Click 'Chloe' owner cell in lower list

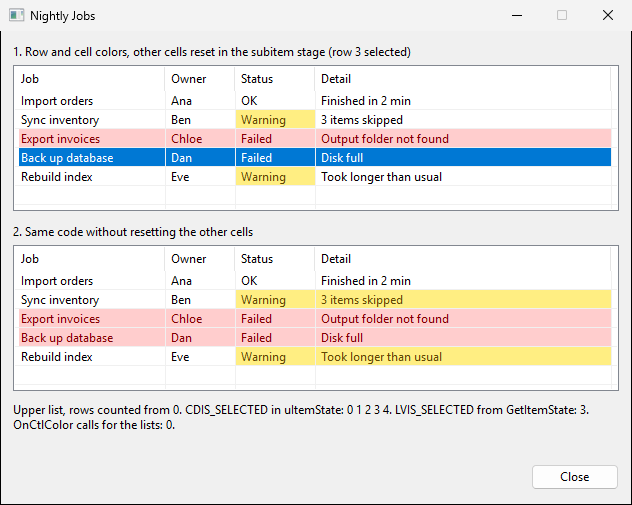(x=200, y=319)
